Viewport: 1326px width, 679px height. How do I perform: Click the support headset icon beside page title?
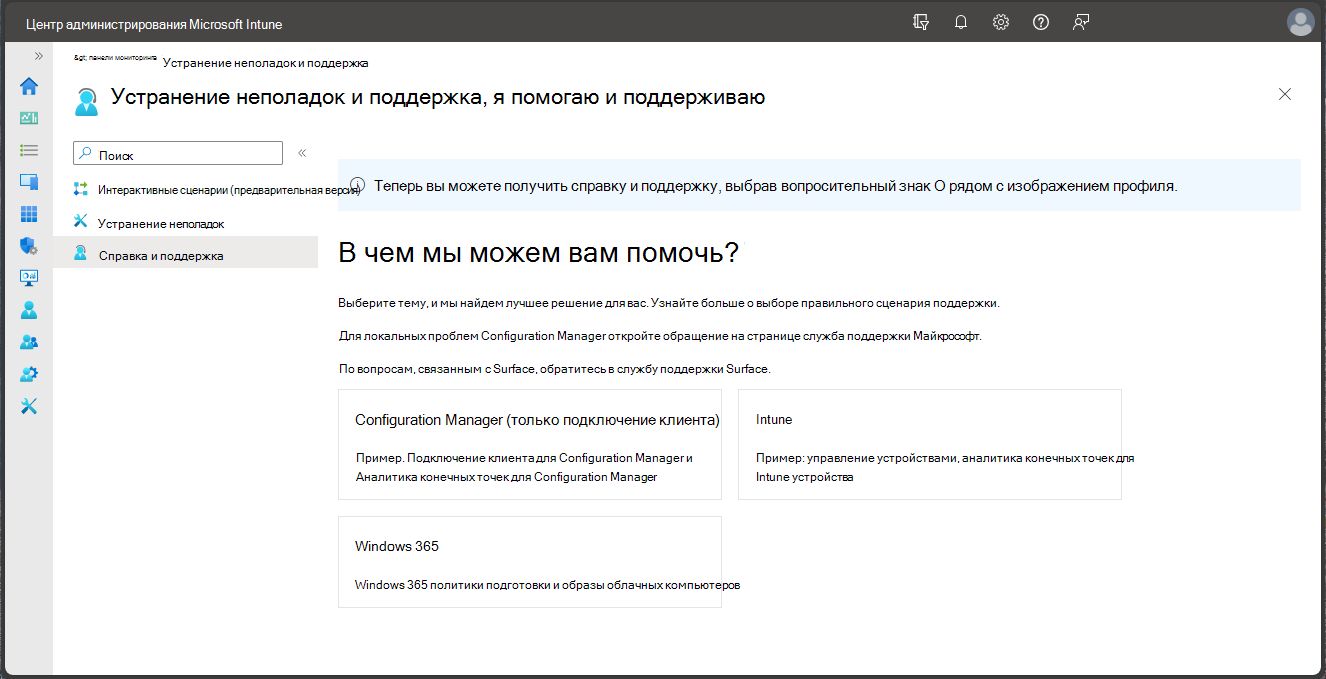coord(87,100)
